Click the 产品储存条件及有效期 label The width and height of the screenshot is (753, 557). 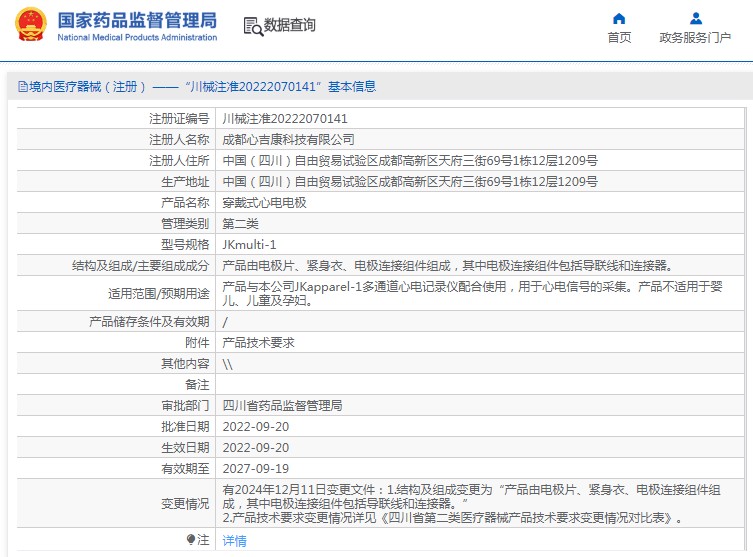(x=149, y=322)
